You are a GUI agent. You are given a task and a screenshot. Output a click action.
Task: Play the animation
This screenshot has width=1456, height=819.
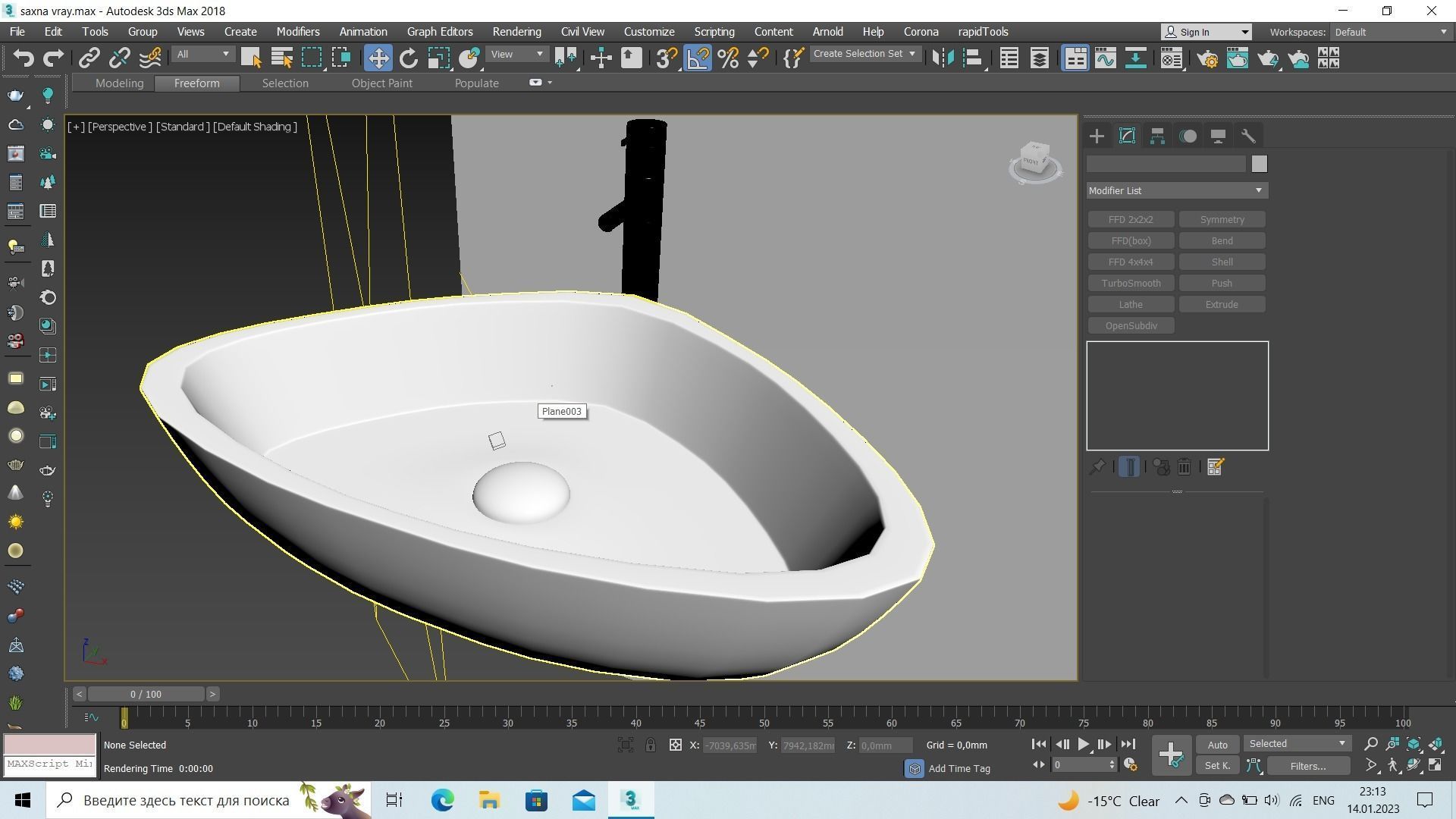click(x=1083, y=745)
